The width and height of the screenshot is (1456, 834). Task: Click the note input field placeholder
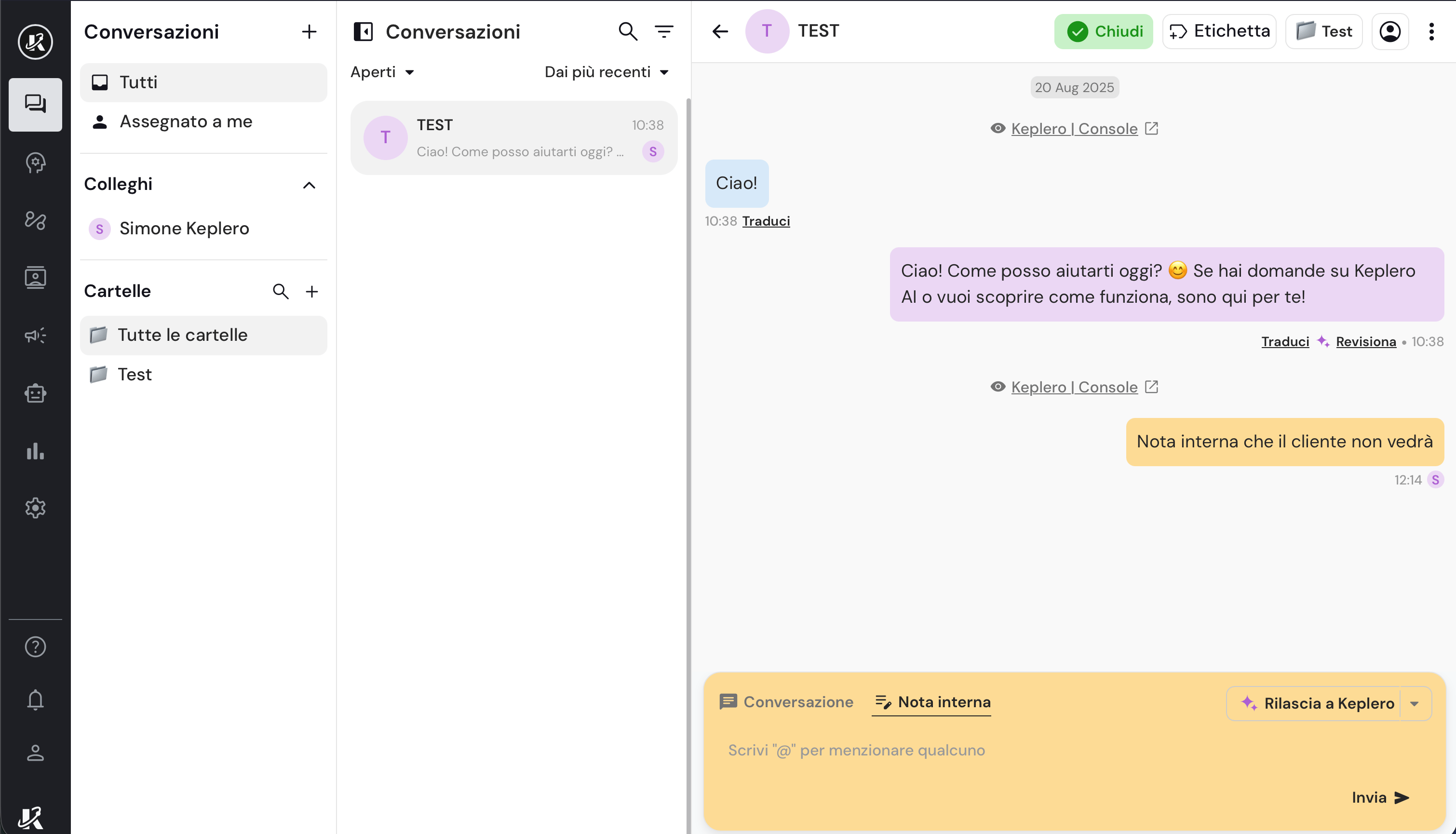pyautogui.click(x=856, y=751)
